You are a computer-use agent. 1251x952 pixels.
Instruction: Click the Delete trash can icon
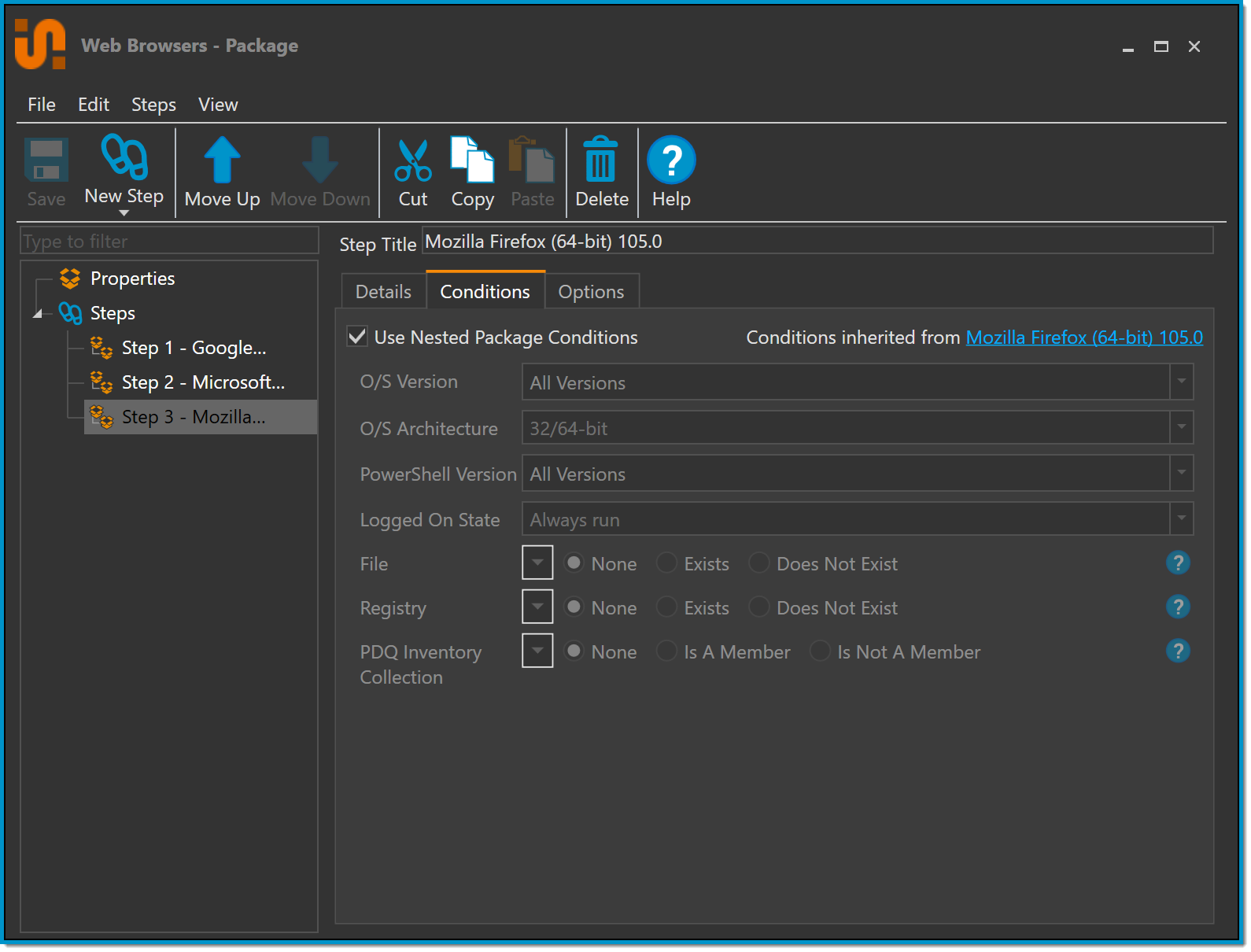click(x=601, y=160)
